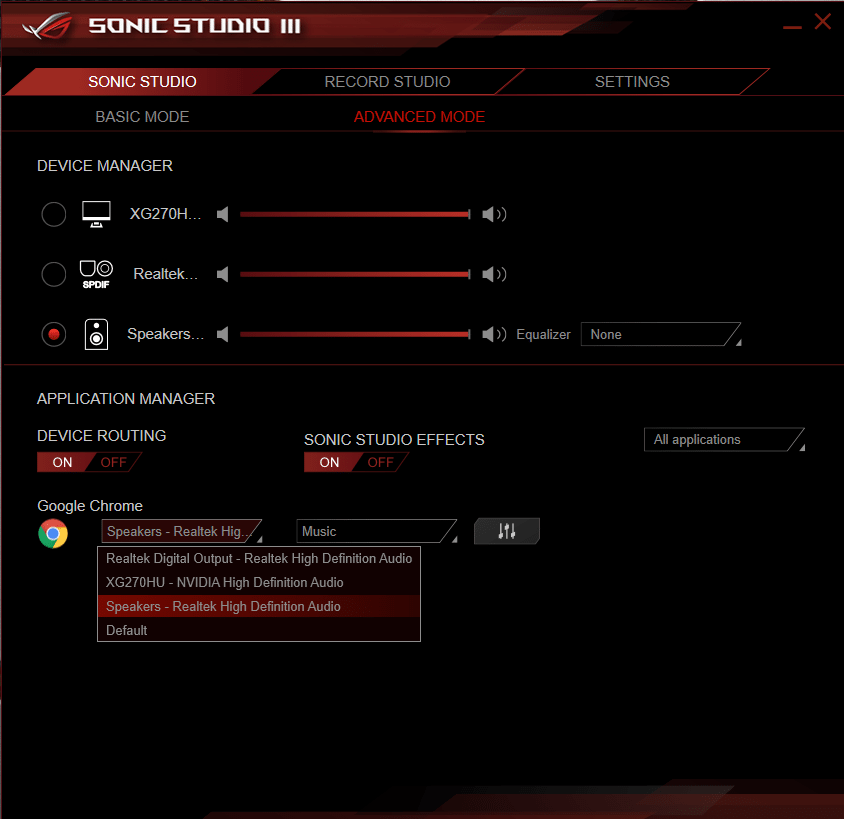
Task: Click the Realtek SPDIF device icon
Action: tap(96, 275)
